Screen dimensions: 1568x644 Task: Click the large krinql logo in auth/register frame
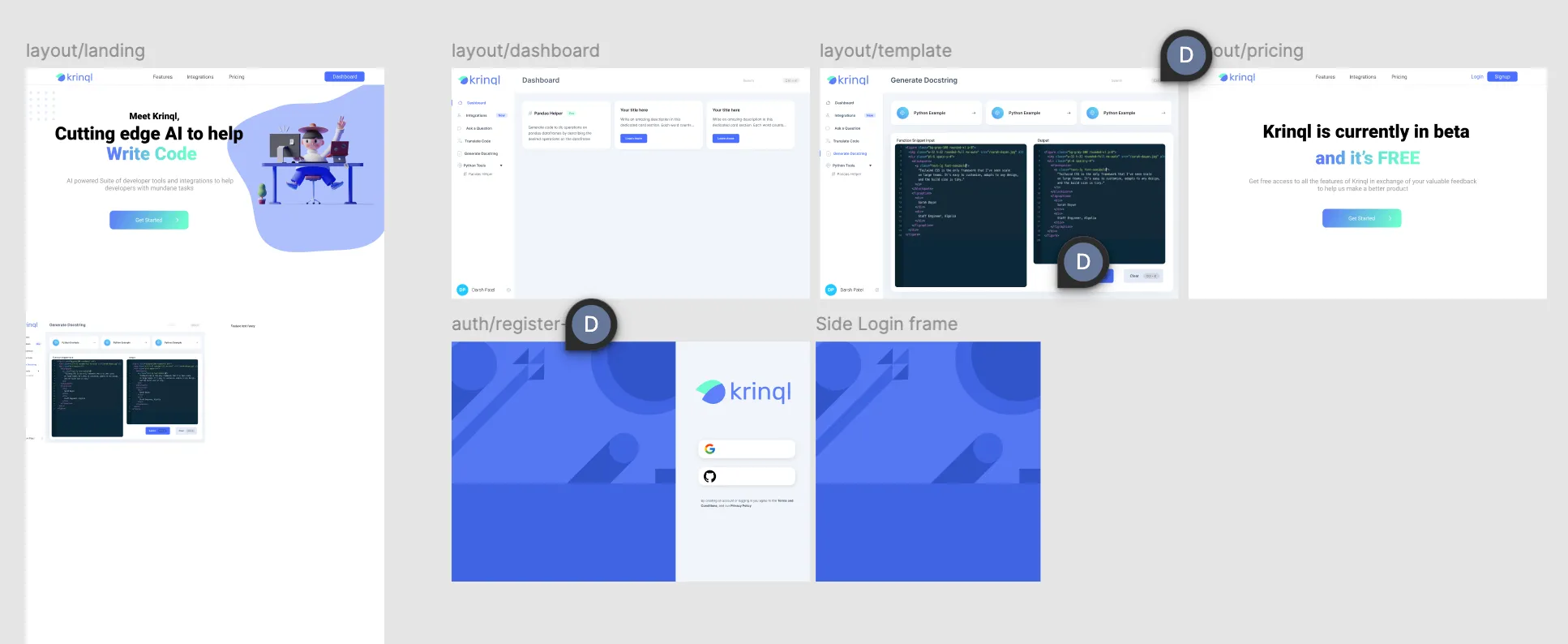pos(743,392)
